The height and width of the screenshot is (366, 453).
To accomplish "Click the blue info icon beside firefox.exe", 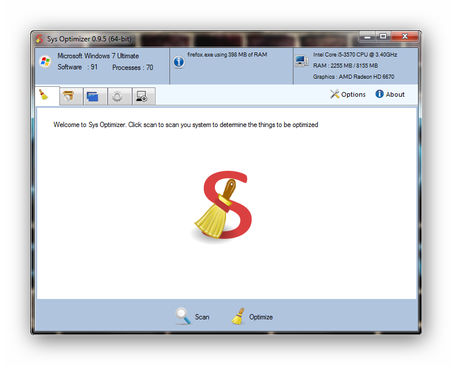I will point(179,62).
